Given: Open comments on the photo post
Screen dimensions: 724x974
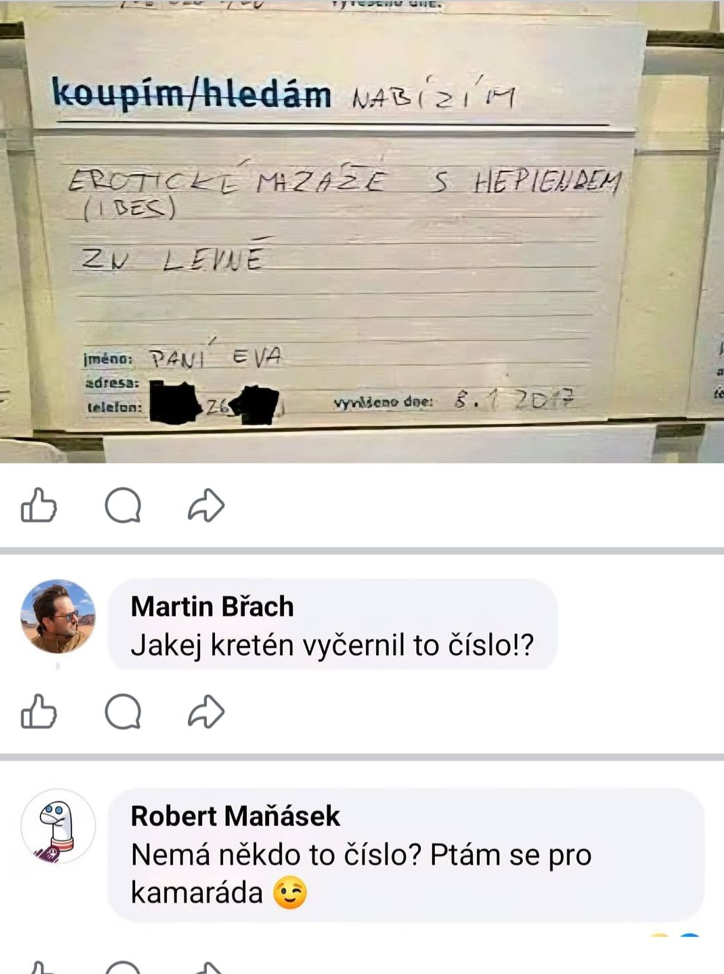Looking at the screenshot, I should coord(122,505).
